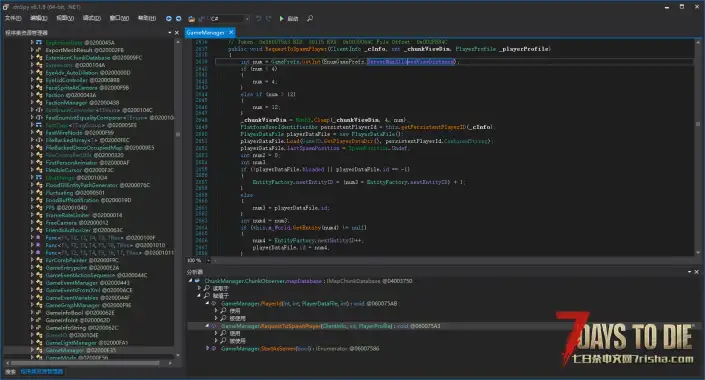Click the open file folder icon
The width and height of the screenshot is (705, 380).
pyautogui.click(x=192, y=19)
